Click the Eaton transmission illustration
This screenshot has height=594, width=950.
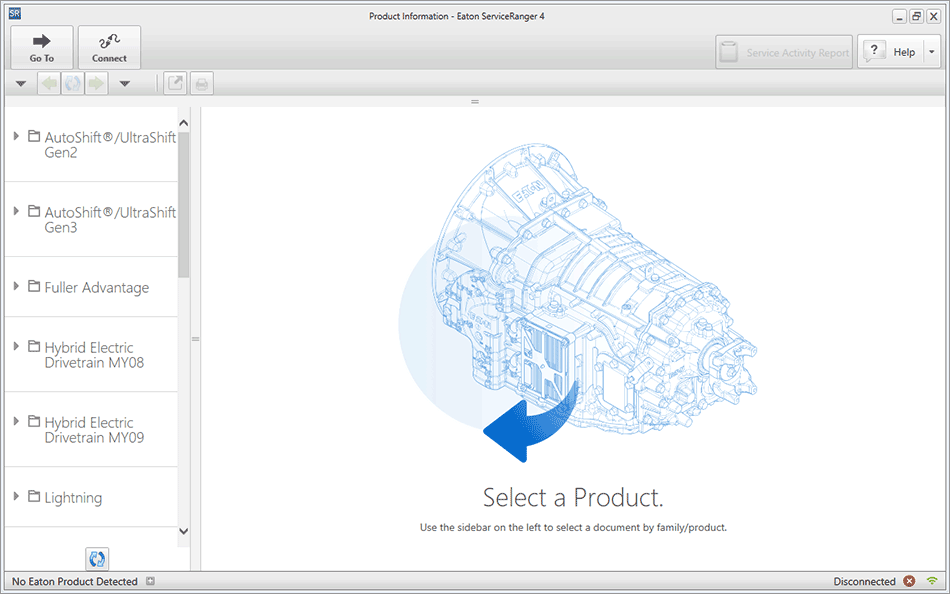(579, 303)
